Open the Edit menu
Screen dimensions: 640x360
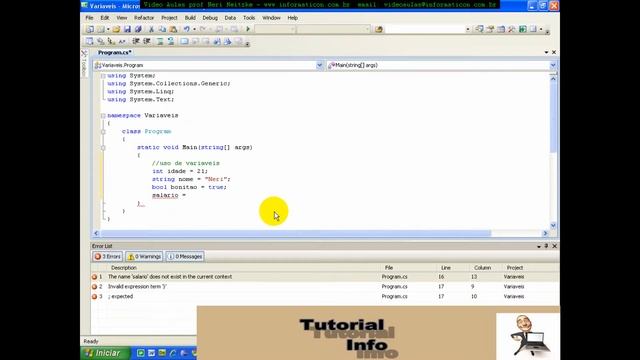104,18
